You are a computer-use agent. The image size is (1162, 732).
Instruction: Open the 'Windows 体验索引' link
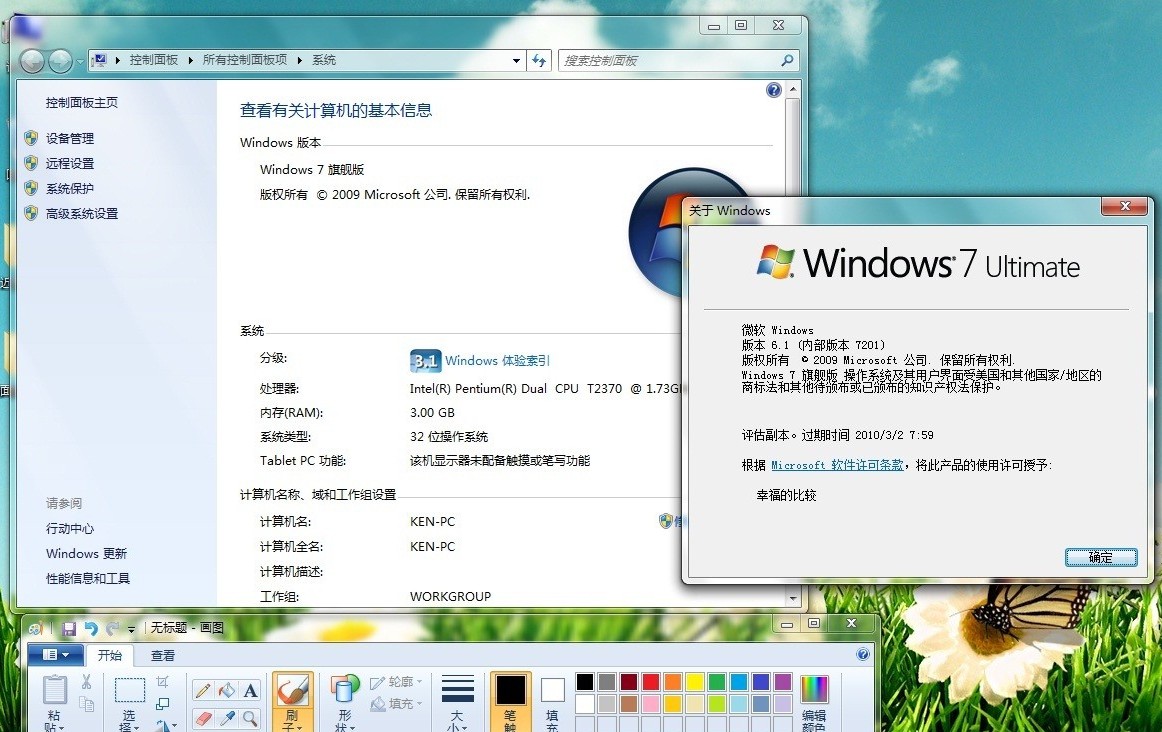click(497, 361)
